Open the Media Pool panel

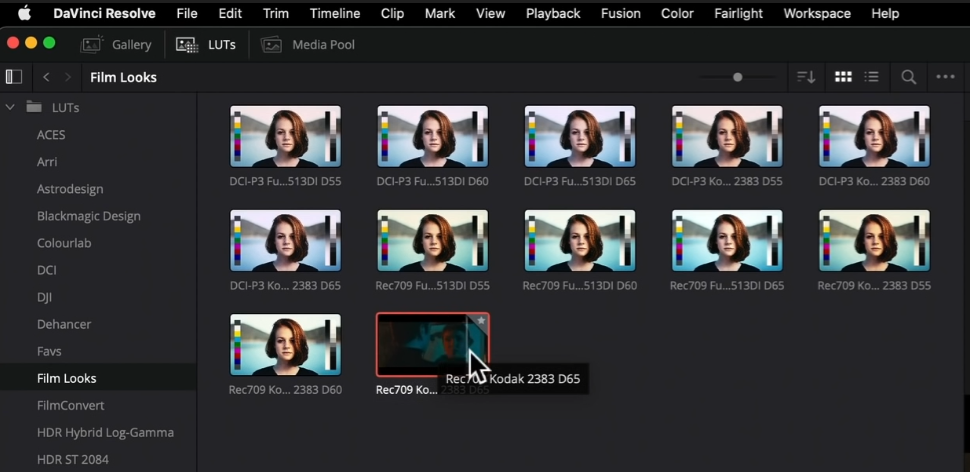tap(307, 45)
